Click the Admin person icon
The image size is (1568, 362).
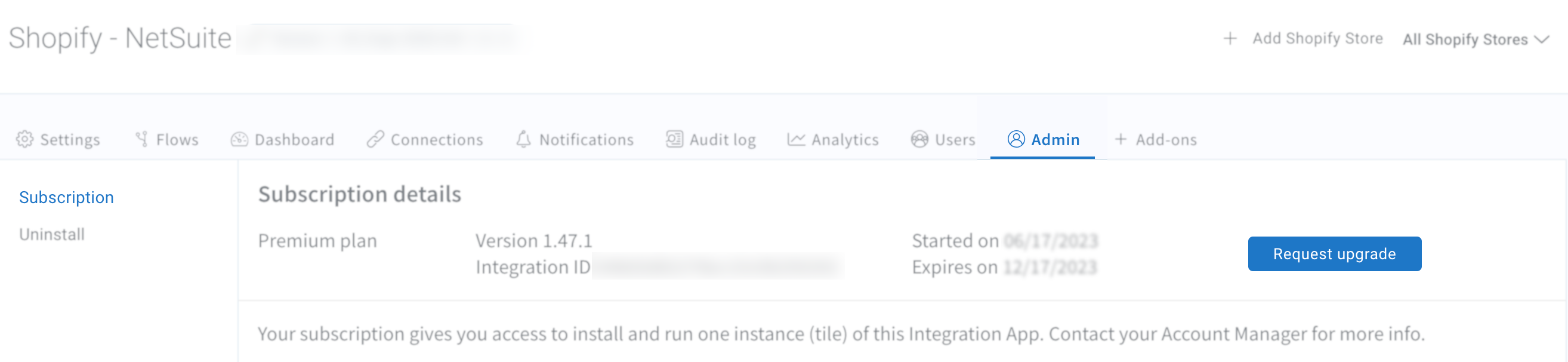[x=1016, y=139]
